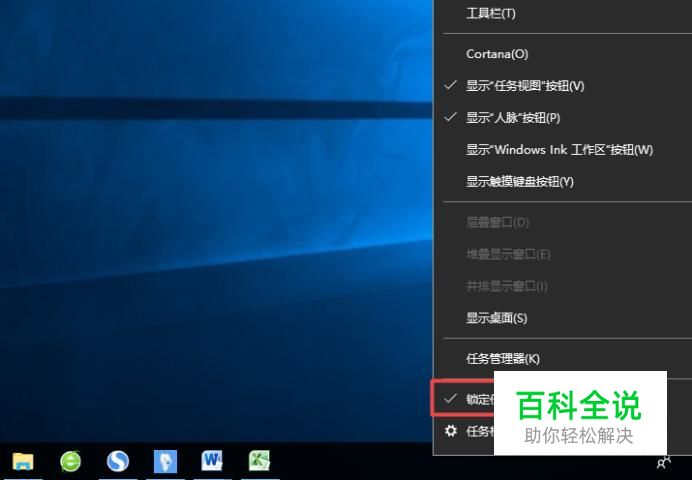Toggle 显示"人脉"按钮(P) option
Image resolution: width=692 pixels, height=480 pixels.
[x=563, y=118]
